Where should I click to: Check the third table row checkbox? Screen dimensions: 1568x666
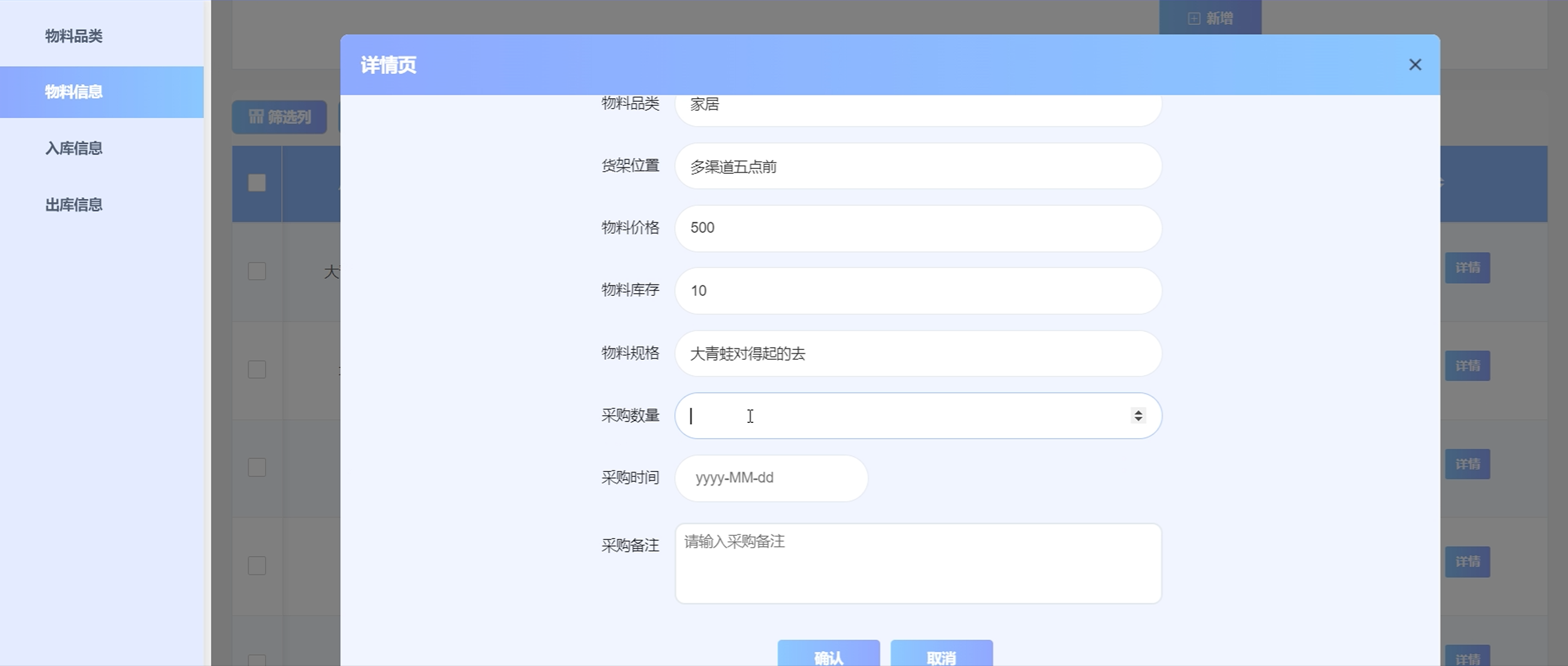pos(257,468)
